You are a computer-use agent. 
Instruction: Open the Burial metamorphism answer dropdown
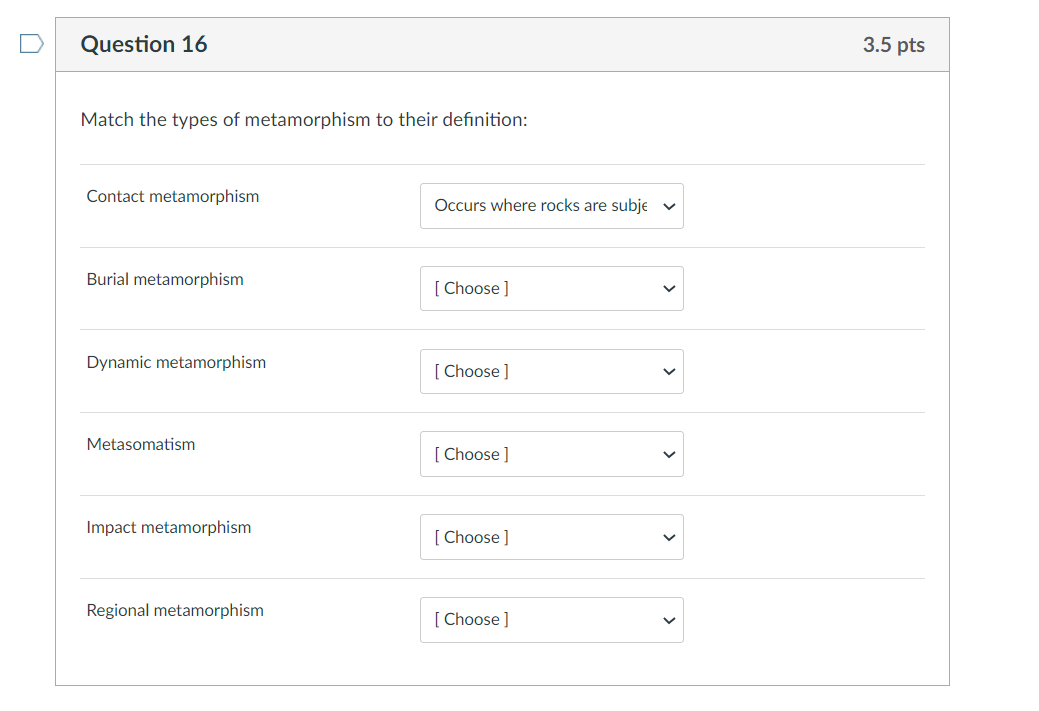click(551, 288)
